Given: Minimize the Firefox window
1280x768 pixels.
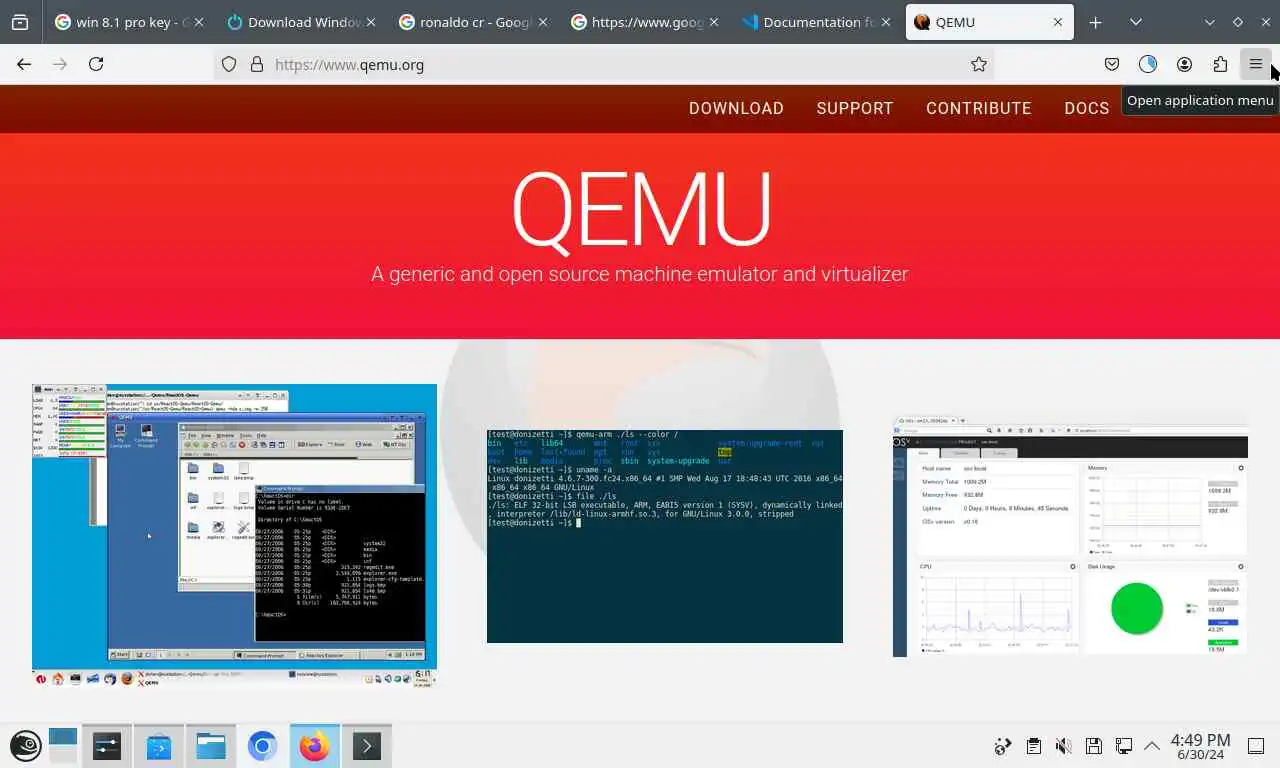Looking at the screenshot, I should click(1210, 22).
